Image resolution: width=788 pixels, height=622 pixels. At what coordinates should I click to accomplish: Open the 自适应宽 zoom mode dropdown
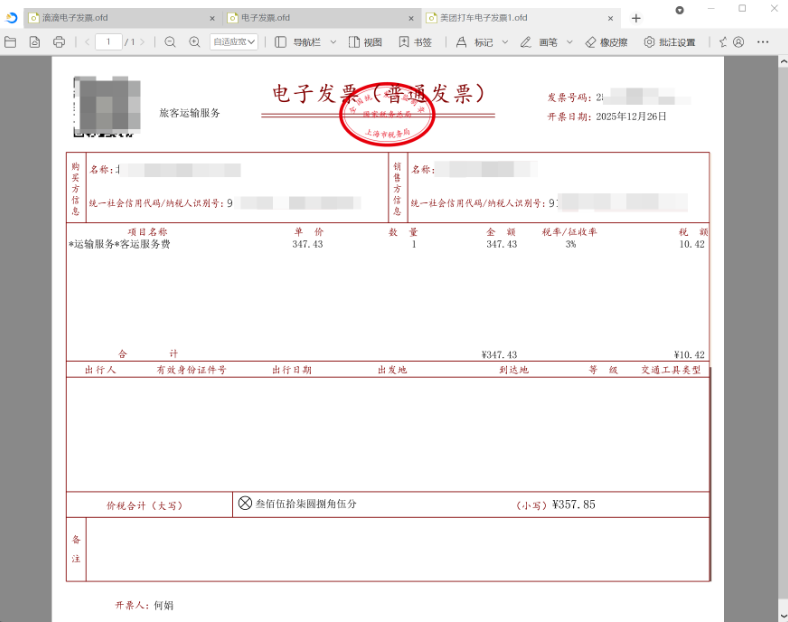[x=234, y=42]
